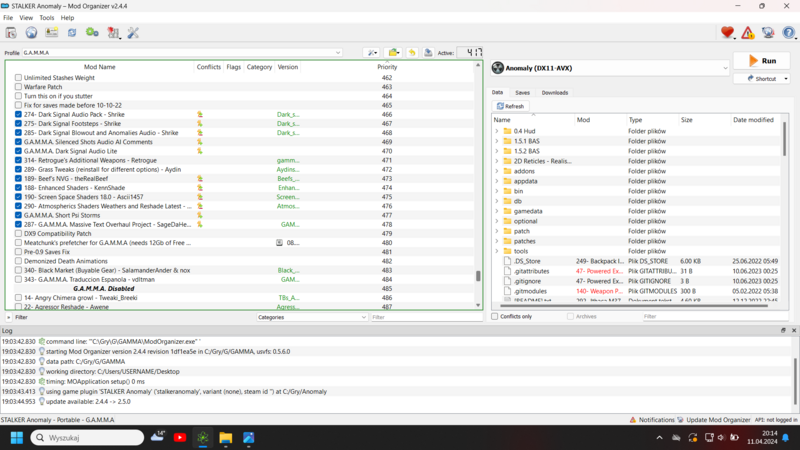Open the Tools menu
The height and width of the screenshot is (450, 800).
point(46,18)
